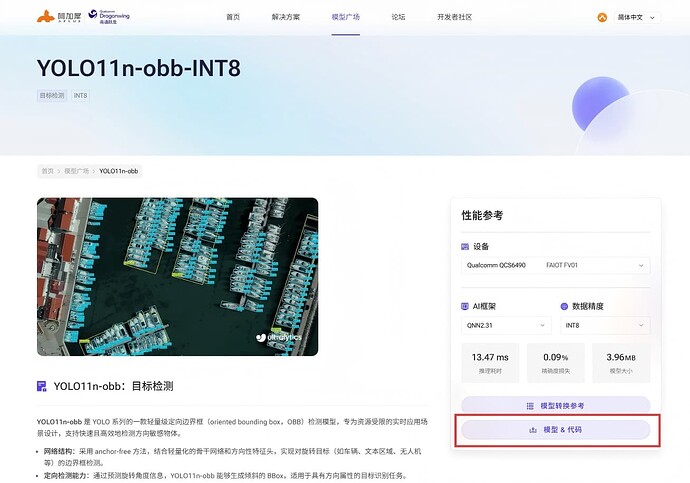Click the harbor boat detection preview image
Viewport: 690px width, 483px height.
pos(177,277)
